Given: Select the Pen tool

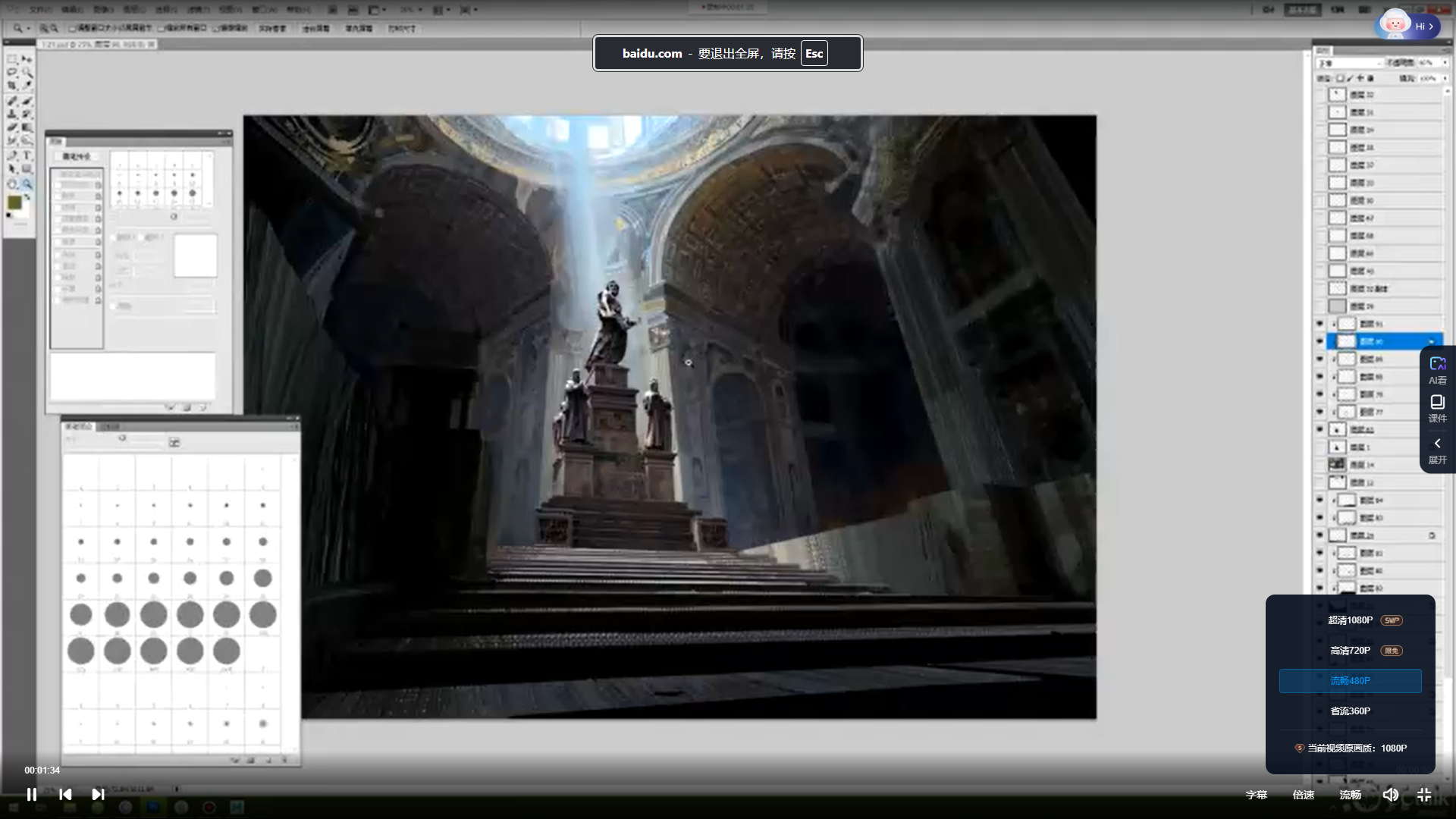Looking at the screenshot, I should 12,155.
